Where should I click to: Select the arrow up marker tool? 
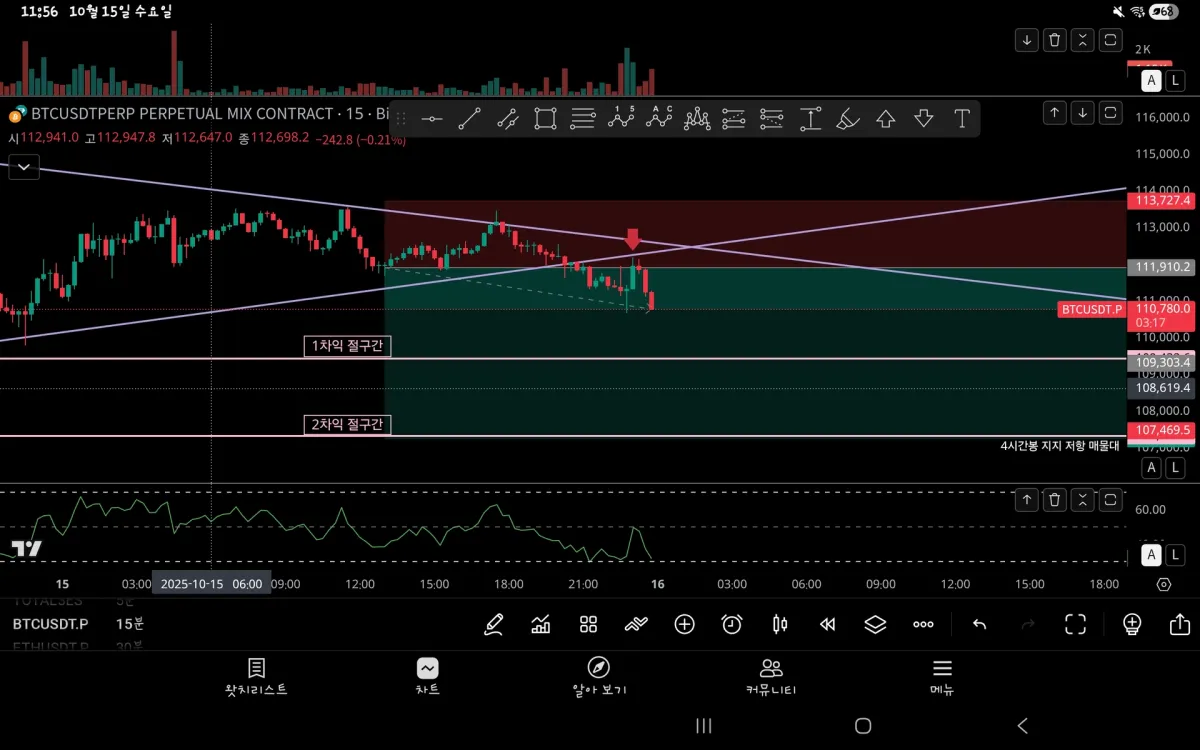886,119
